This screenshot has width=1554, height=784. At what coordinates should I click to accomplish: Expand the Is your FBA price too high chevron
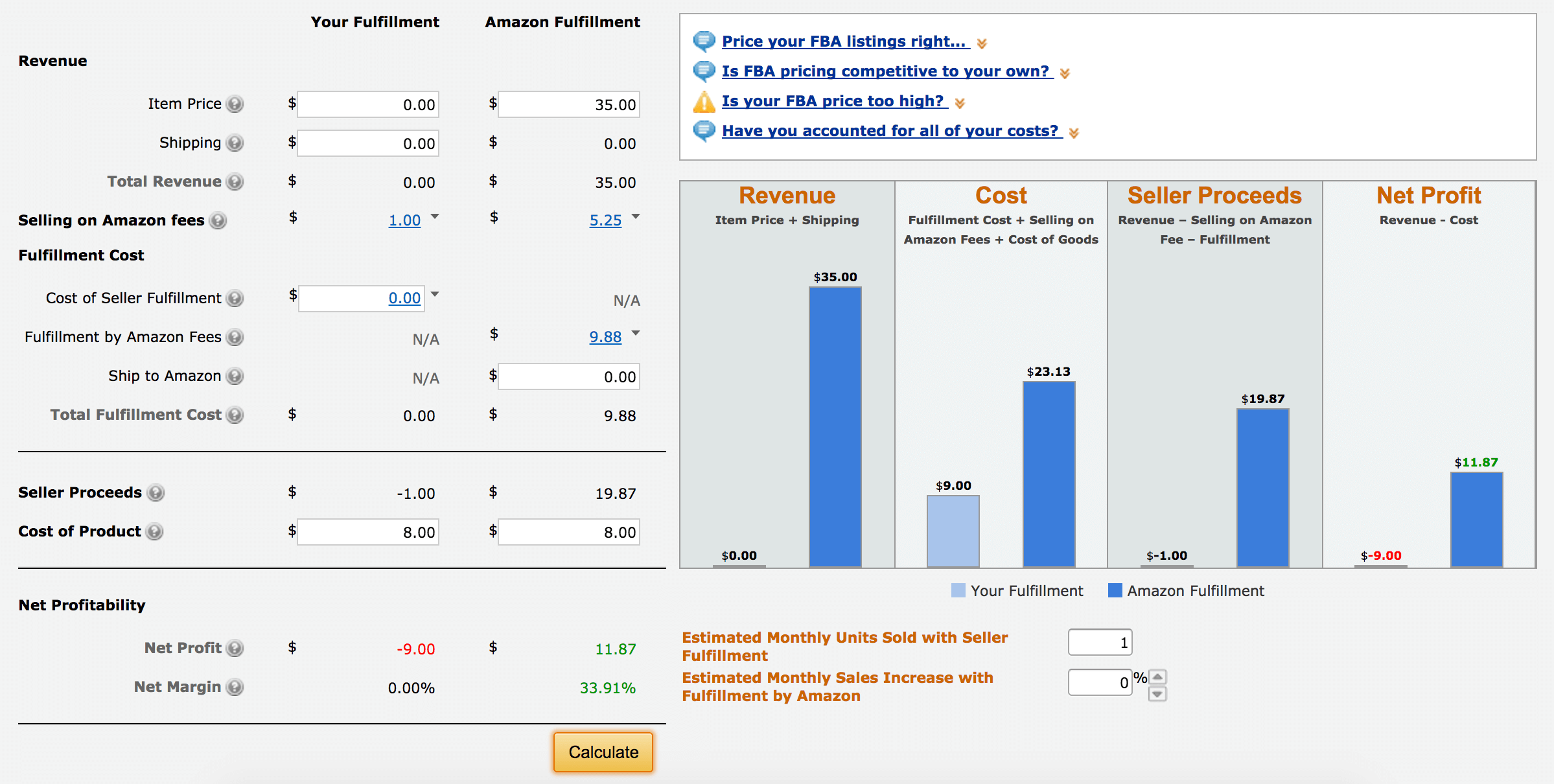point(960,103)
